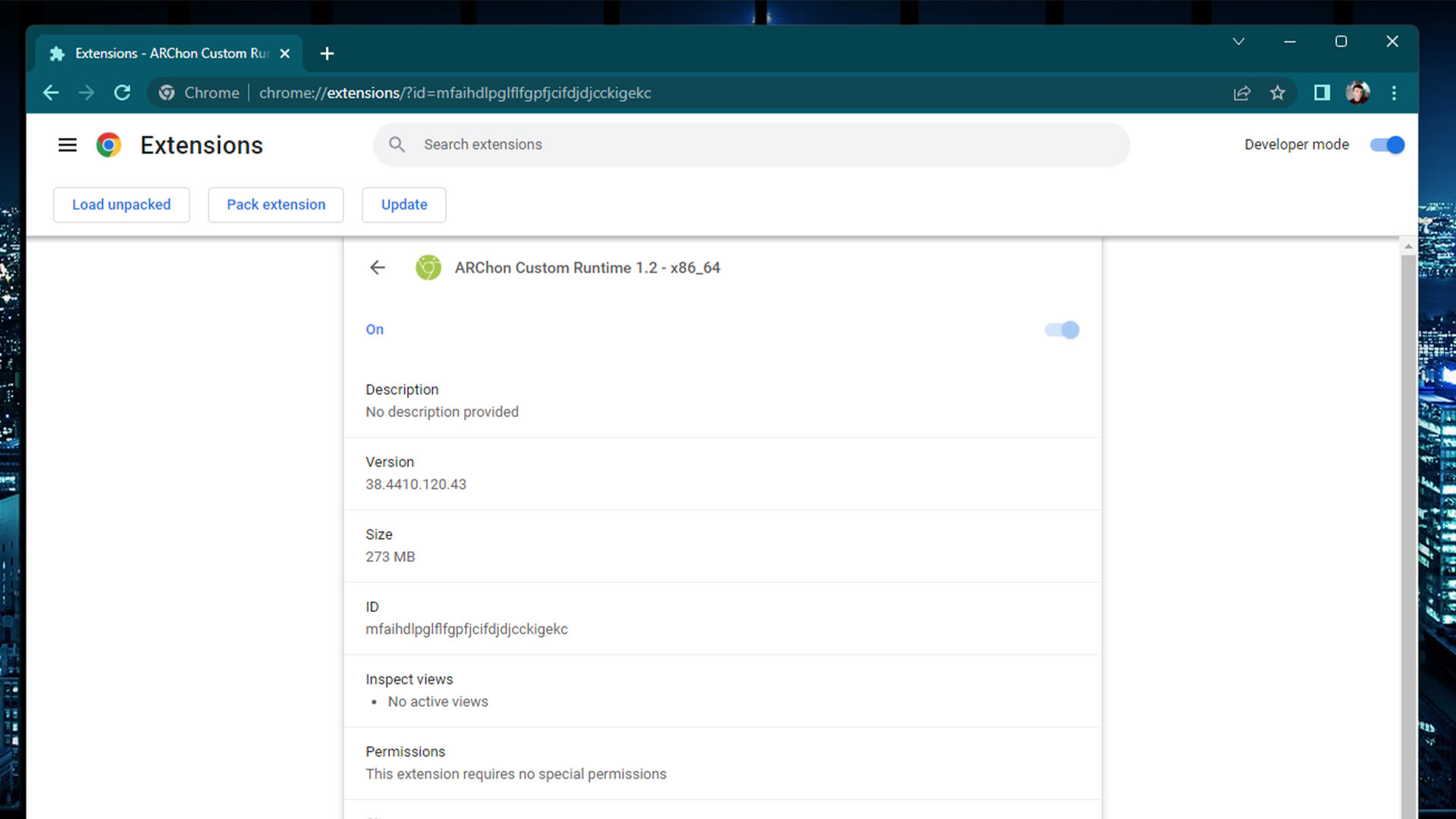Screen dimensions: 1456x819
Task: Click the ARChon extension green icon
Action: 428,268
